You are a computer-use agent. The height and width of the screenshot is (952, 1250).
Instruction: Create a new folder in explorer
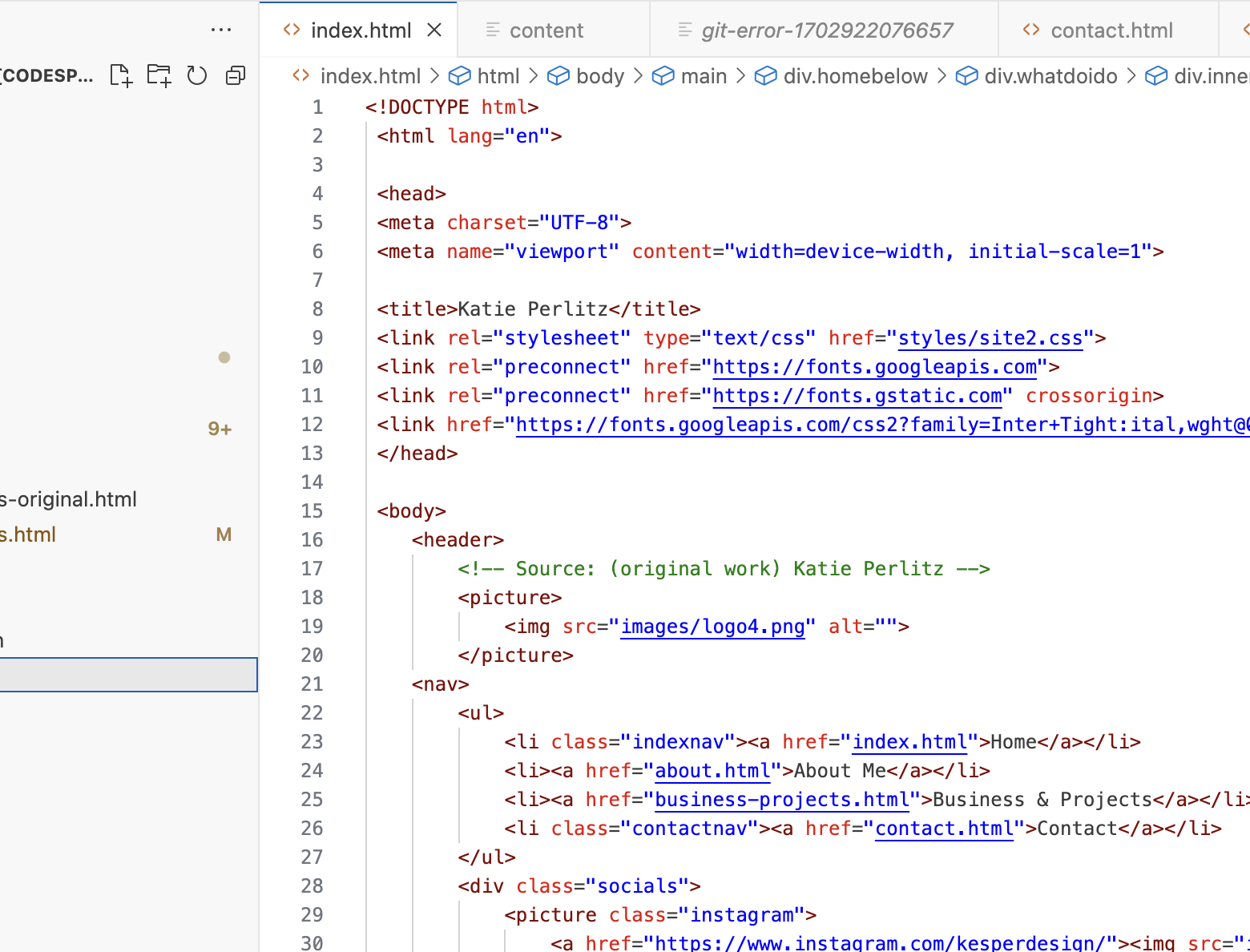(159, 75)
